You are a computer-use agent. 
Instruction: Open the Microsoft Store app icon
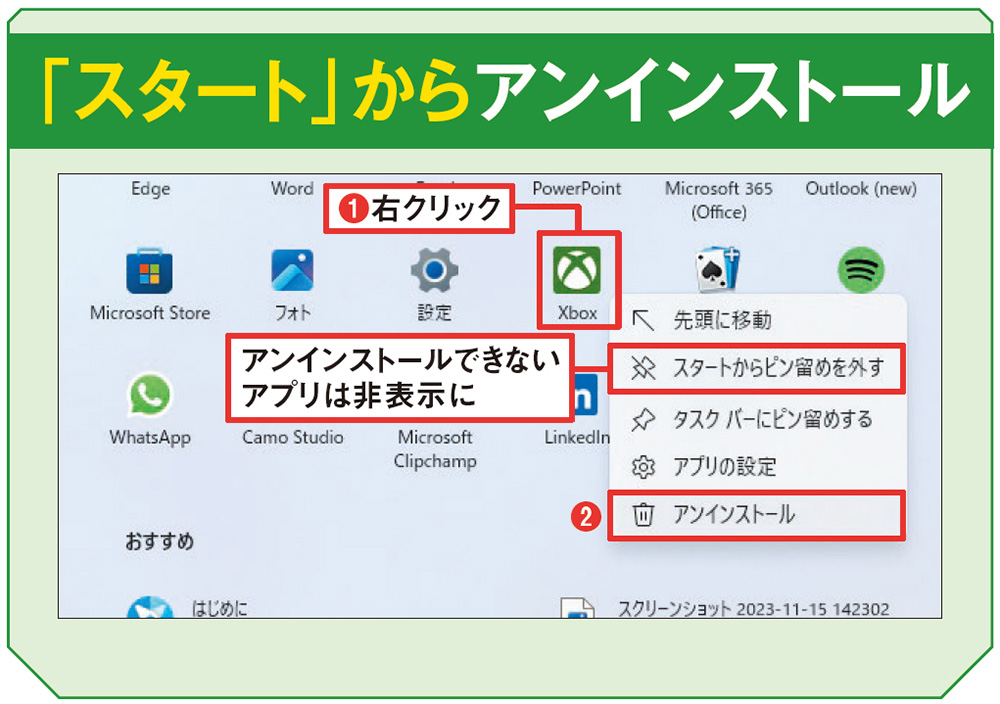coord(149,271)
